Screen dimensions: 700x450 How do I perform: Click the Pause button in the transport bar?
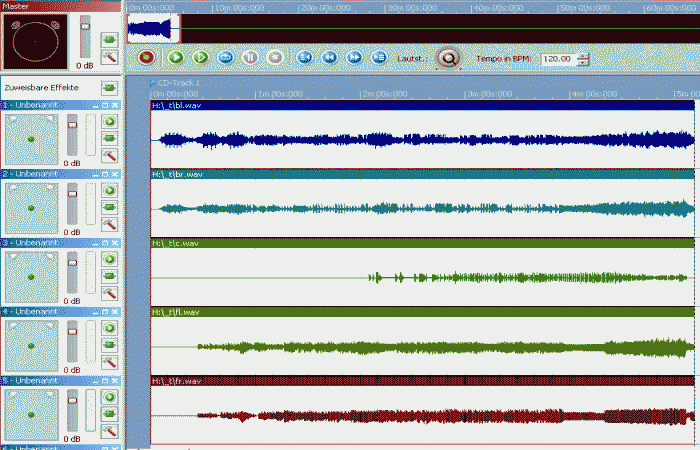[250, 58]
